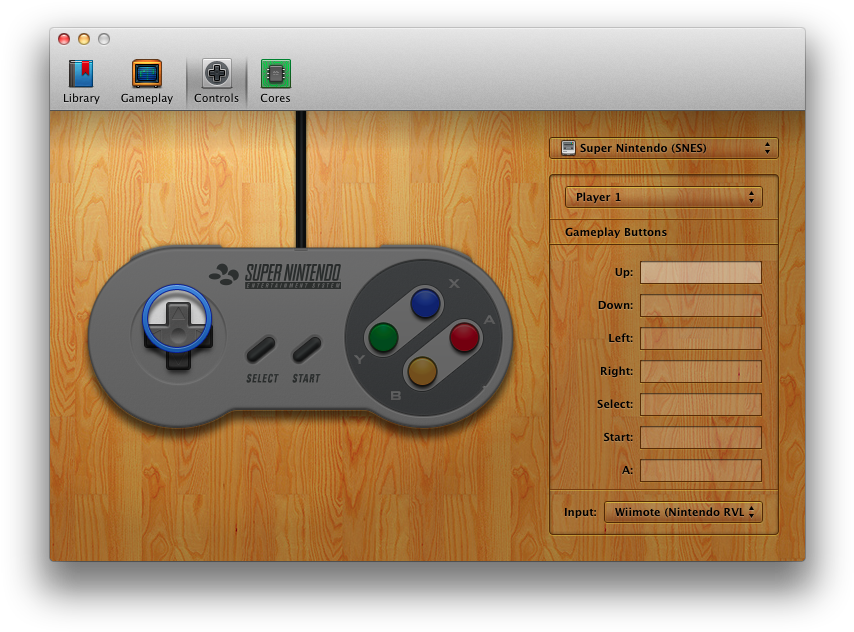Click the Super Nintendo logo on the controller
Image resolution: width=854 pixels, height=632 pixels.
(276, 275)
